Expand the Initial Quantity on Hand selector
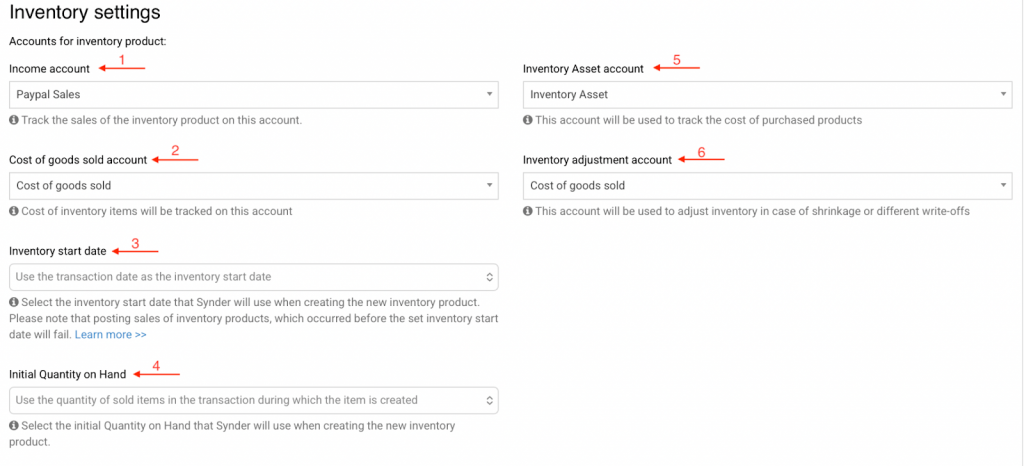Image resolution: width=1024 pixels, height=466 pixels. (253, 400)
